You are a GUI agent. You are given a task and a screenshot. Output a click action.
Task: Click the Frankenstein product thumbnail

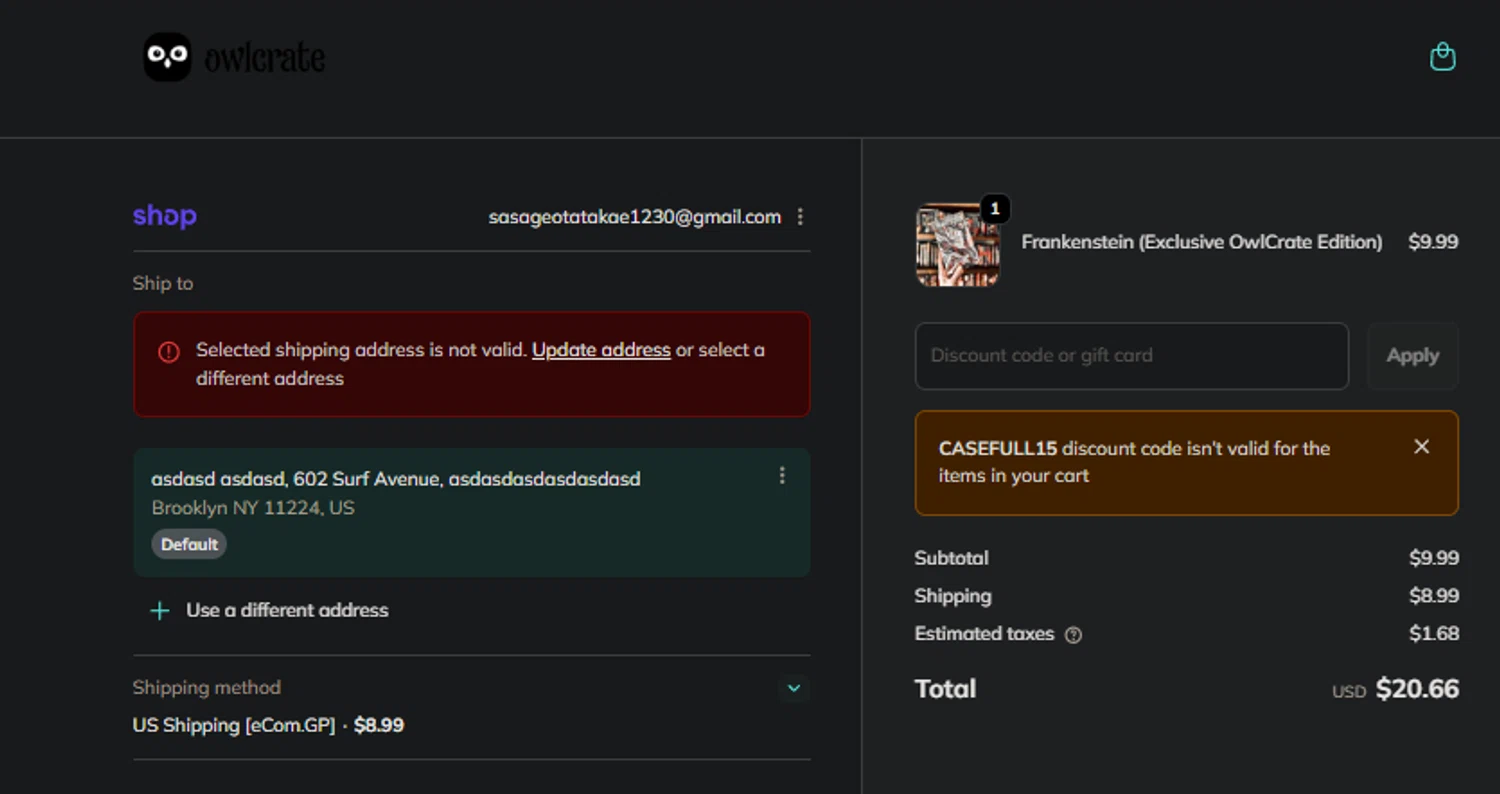point(957,245)
